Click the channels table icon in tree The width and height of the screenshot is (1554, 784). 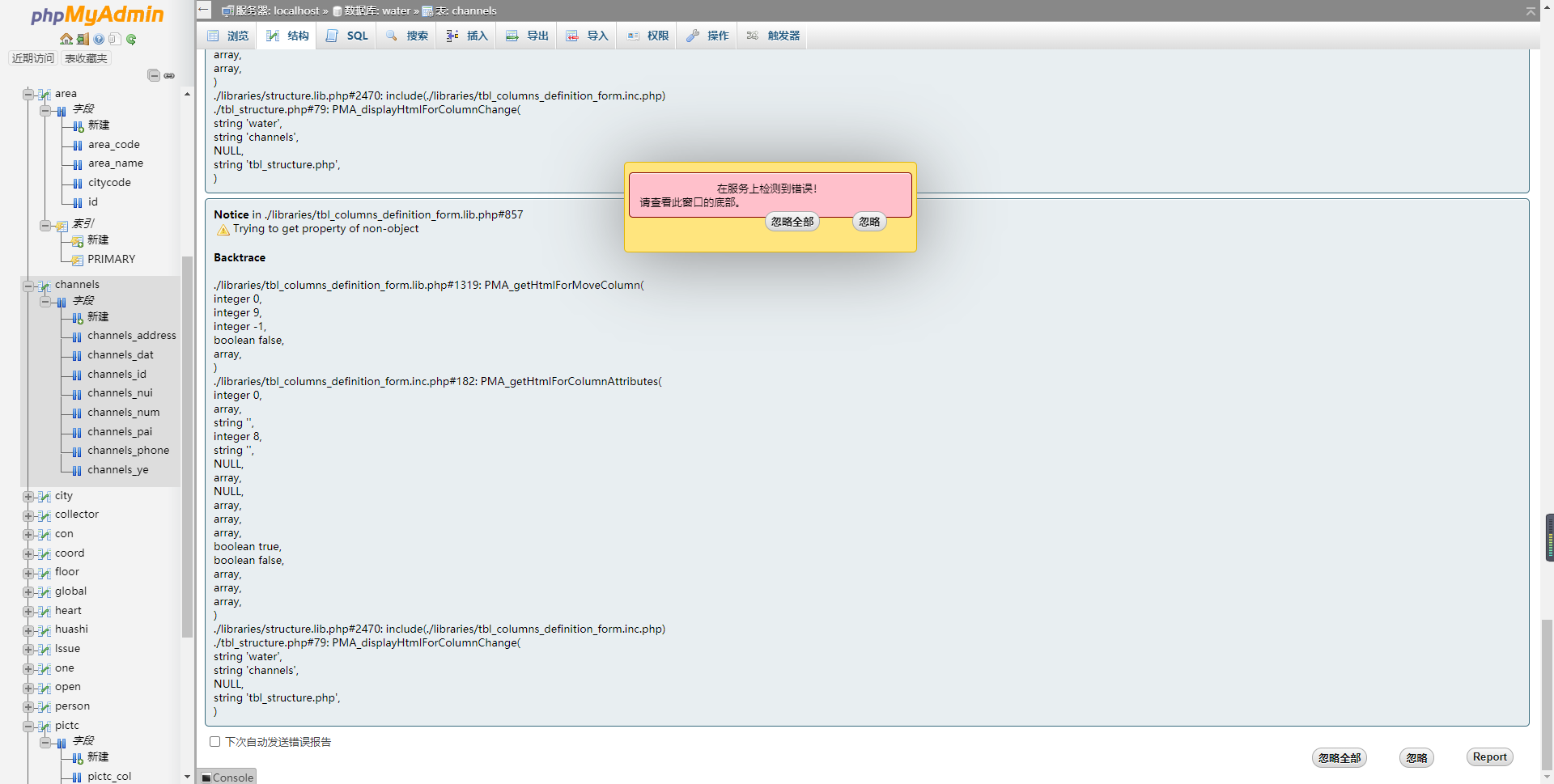tap(45, 286)
